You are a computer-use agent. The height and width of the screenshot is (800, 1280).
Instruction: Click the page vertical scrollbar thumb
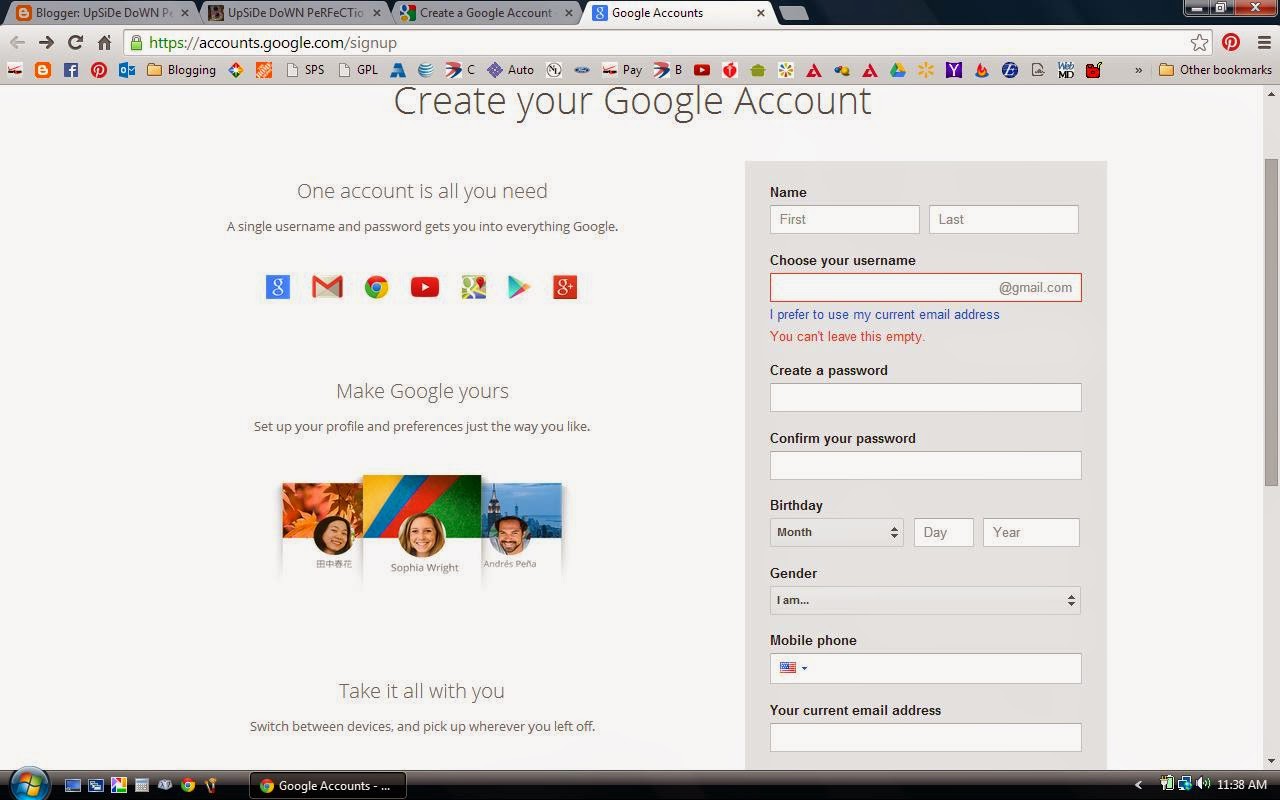pyautogui.click(x=1271, y=322)
